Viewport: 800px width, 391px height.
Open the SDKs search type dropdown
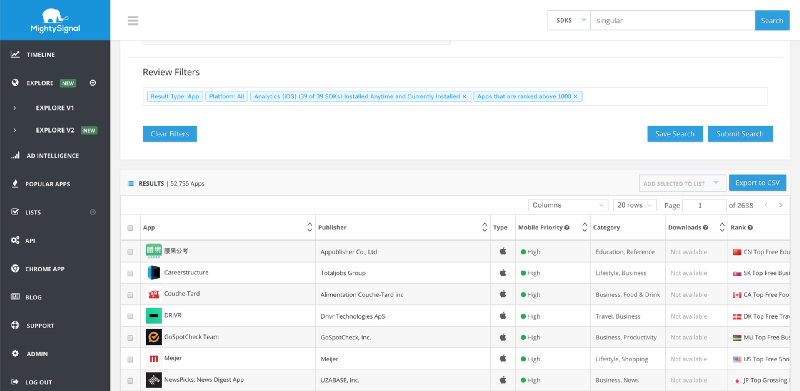(568, 20)
